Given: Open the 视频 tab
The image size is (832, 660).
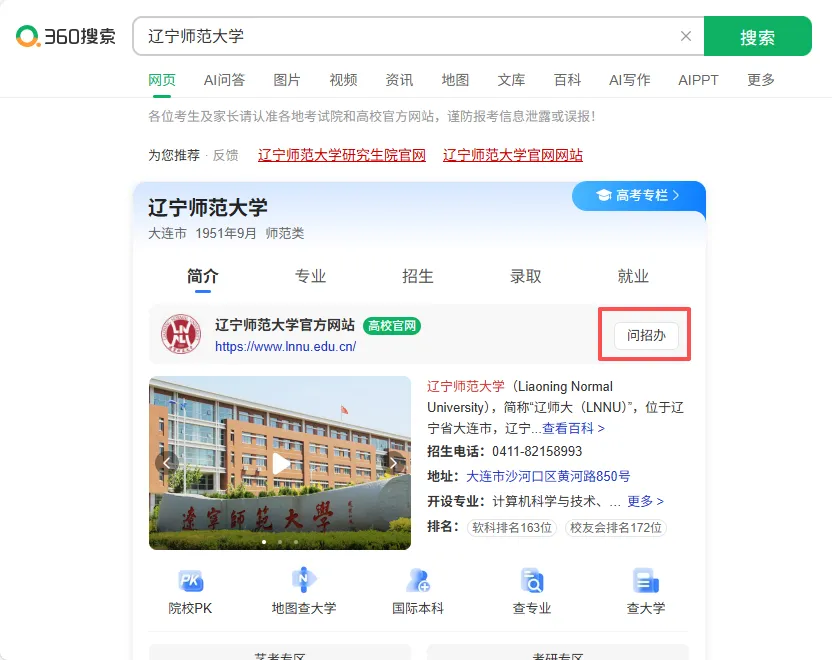Looking at the screenshot, I should 343,80.
